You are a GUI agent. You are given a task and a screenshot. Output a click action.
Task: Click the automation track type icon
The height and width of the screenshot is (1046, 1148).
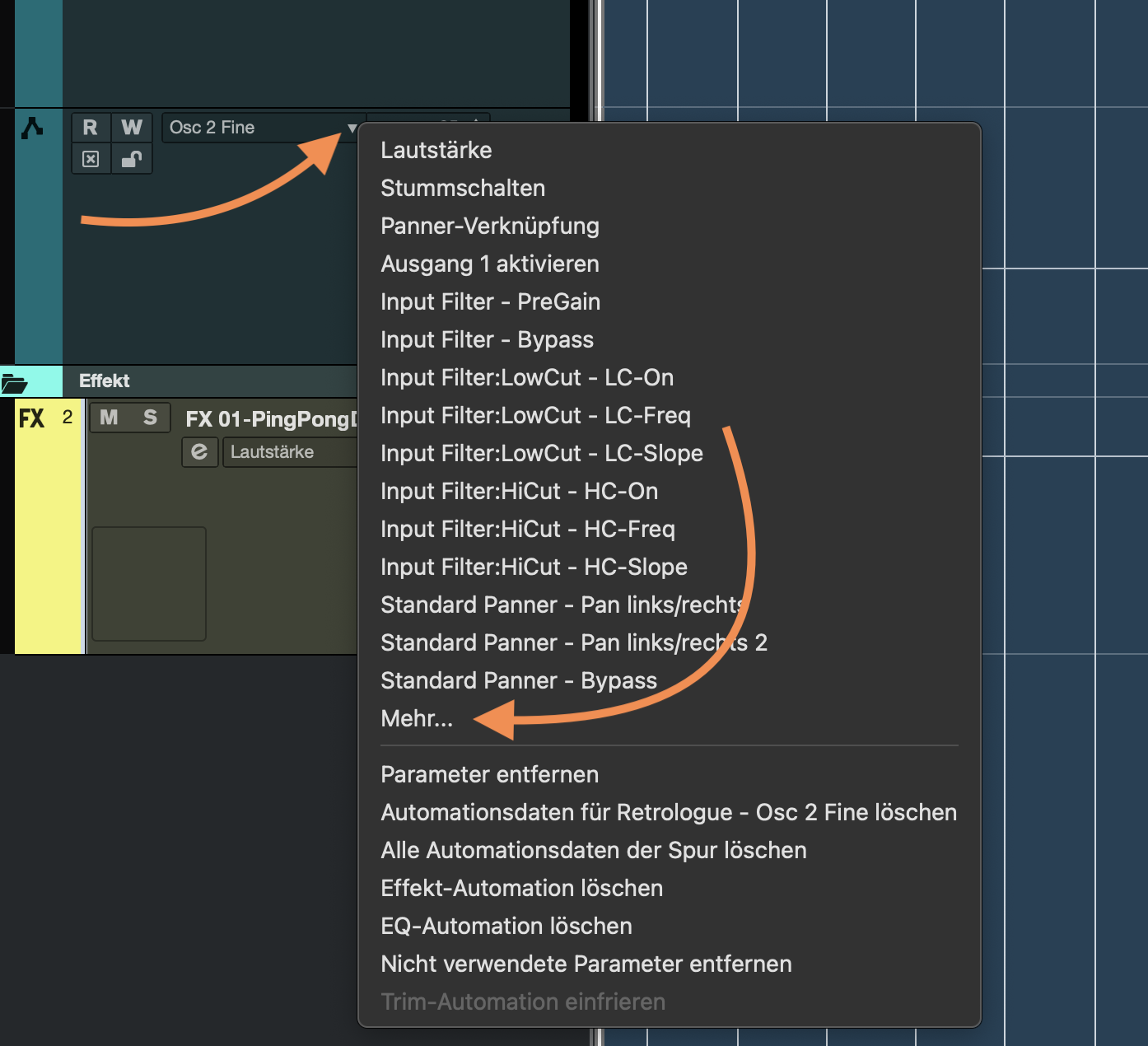tap(32, 128)
